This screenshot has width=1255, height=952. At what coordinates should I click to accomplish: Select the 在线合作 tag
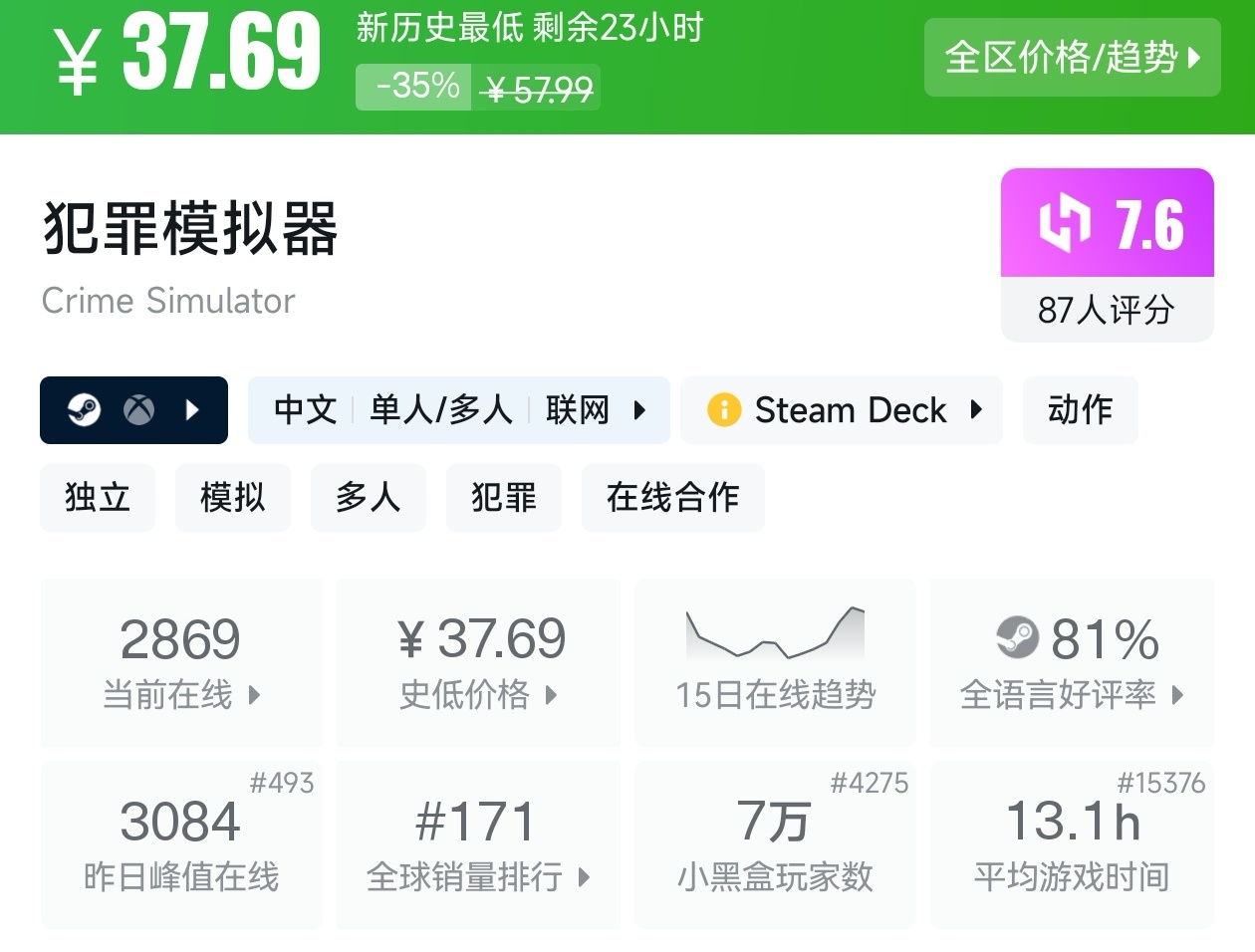(673, 497)
